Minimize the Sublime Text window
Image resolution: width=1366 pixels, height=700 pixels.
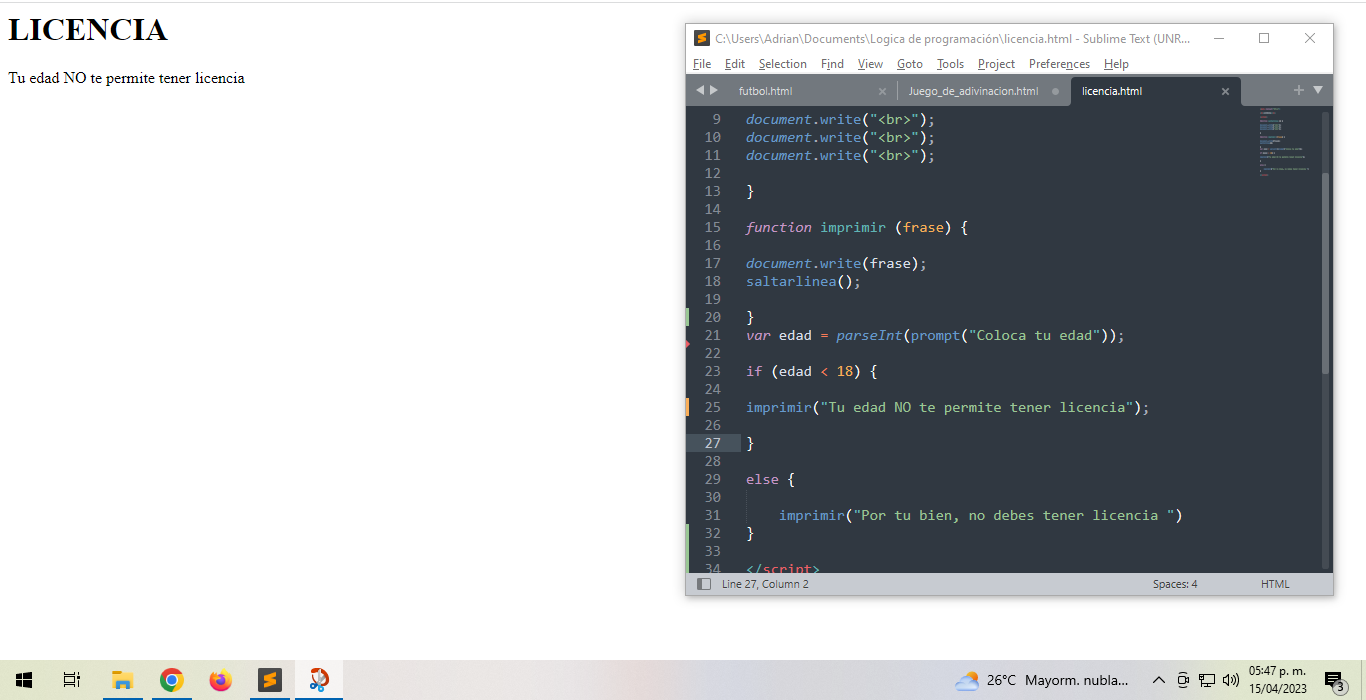[x=1219, y=38]
